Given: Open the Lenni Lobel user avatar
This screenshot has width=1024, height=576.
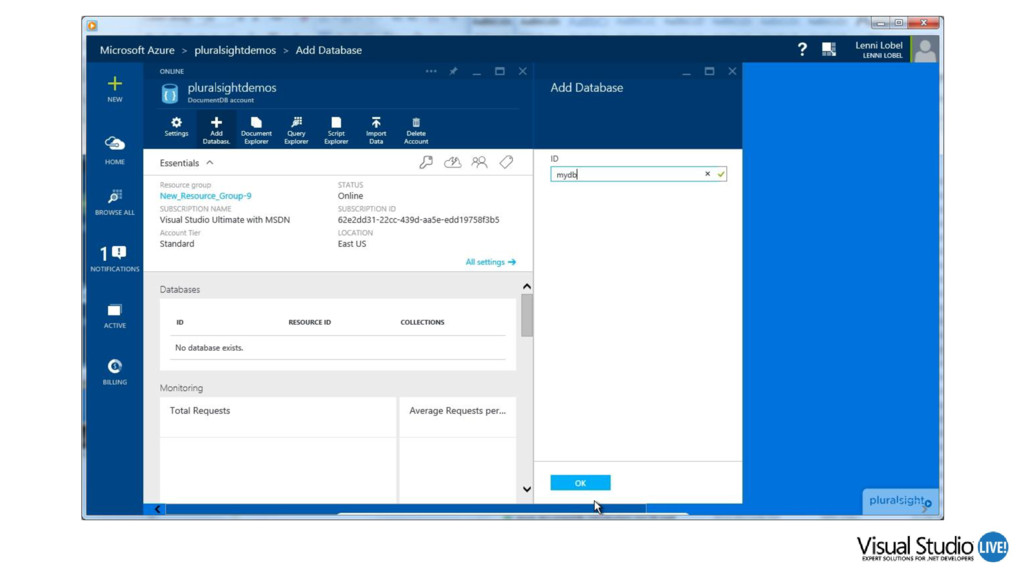Looking at the screenshot, I should 925,50.
